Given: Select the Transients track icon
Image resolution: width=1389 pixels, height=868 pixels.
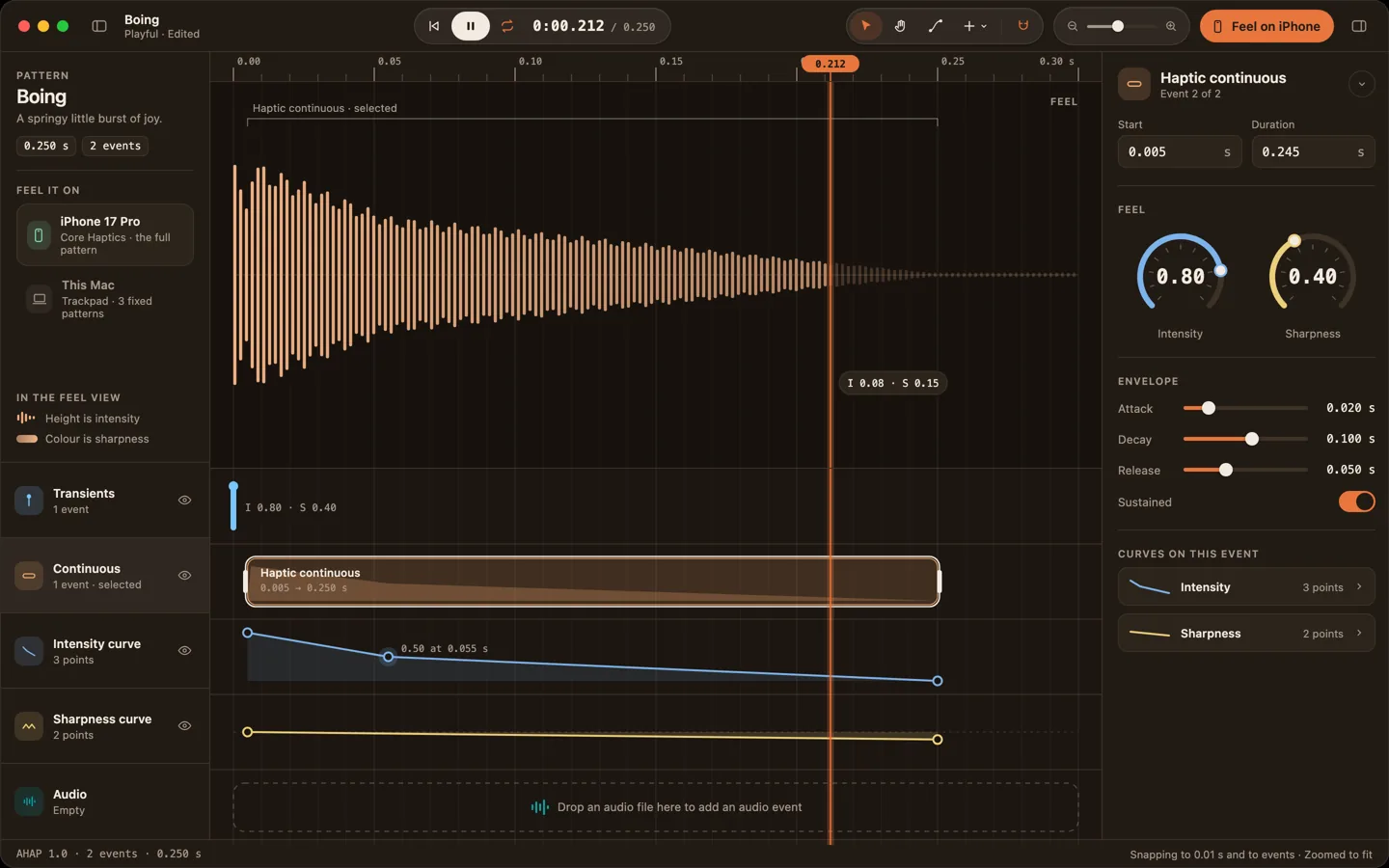Looking at the screenshot, I should click(x=29, y=500).
